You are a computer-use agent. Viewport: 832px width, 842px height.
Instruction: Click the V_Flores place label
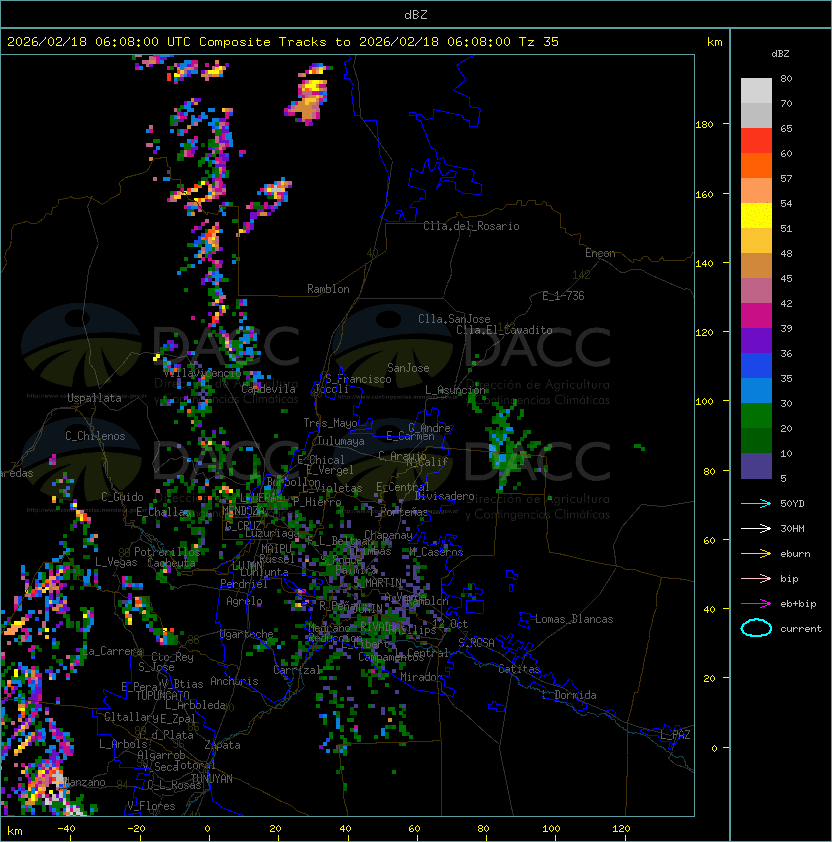151,806
